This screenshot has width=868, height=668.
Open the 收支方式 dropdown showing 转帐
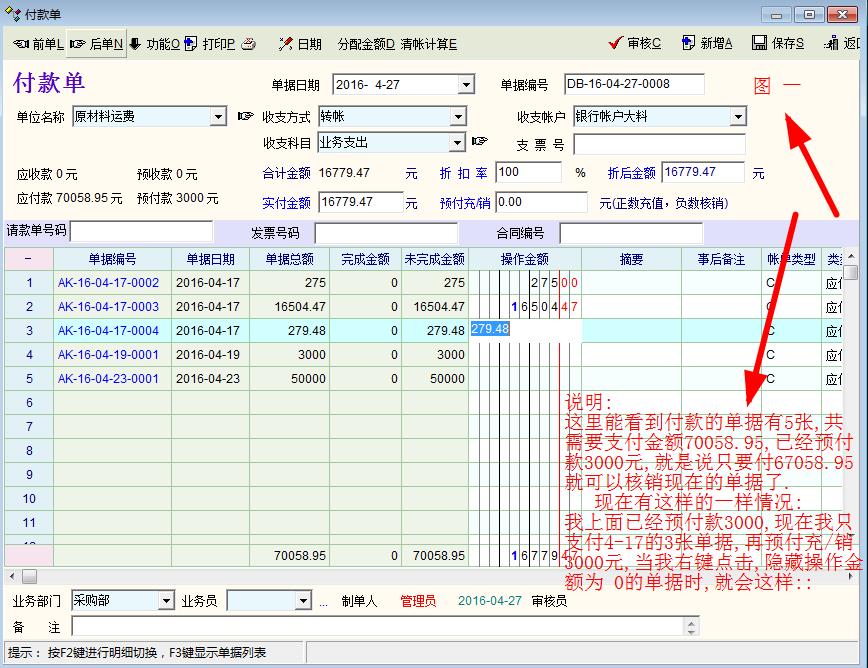(x=459, y=117)
